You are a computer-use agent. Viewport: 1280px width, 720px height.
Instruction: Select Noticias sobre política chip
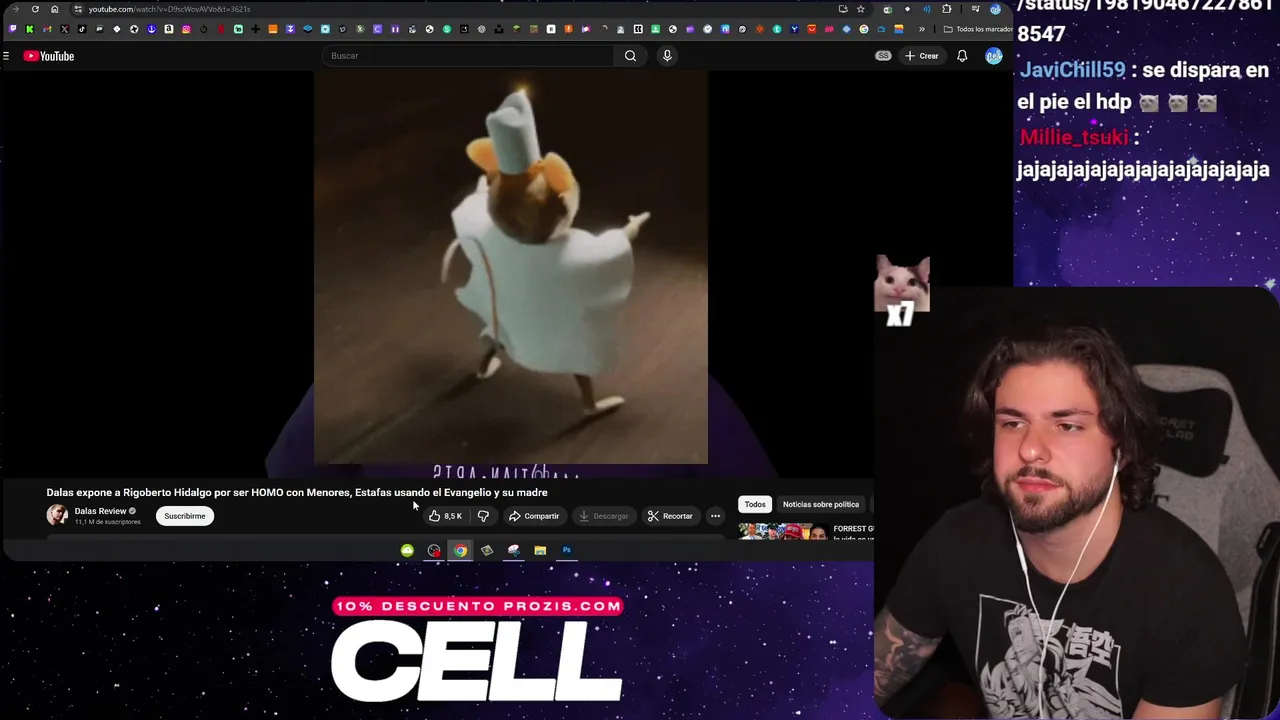click(x=821, y=504)
